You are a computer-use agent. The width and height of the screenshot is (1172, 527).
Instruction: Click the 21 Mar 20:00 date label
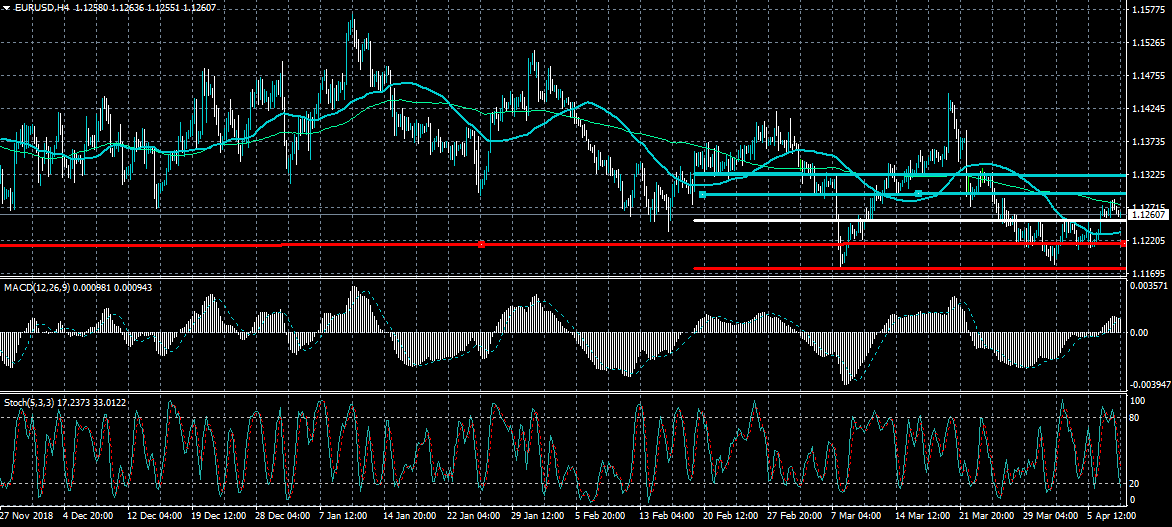click(x=987, y=517)
